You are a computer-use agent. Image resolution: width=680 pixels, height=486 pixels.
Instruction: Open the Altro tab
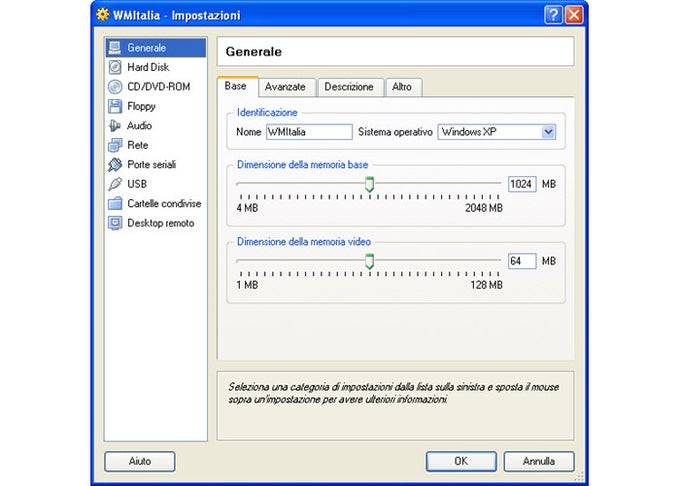coord(402,87)
